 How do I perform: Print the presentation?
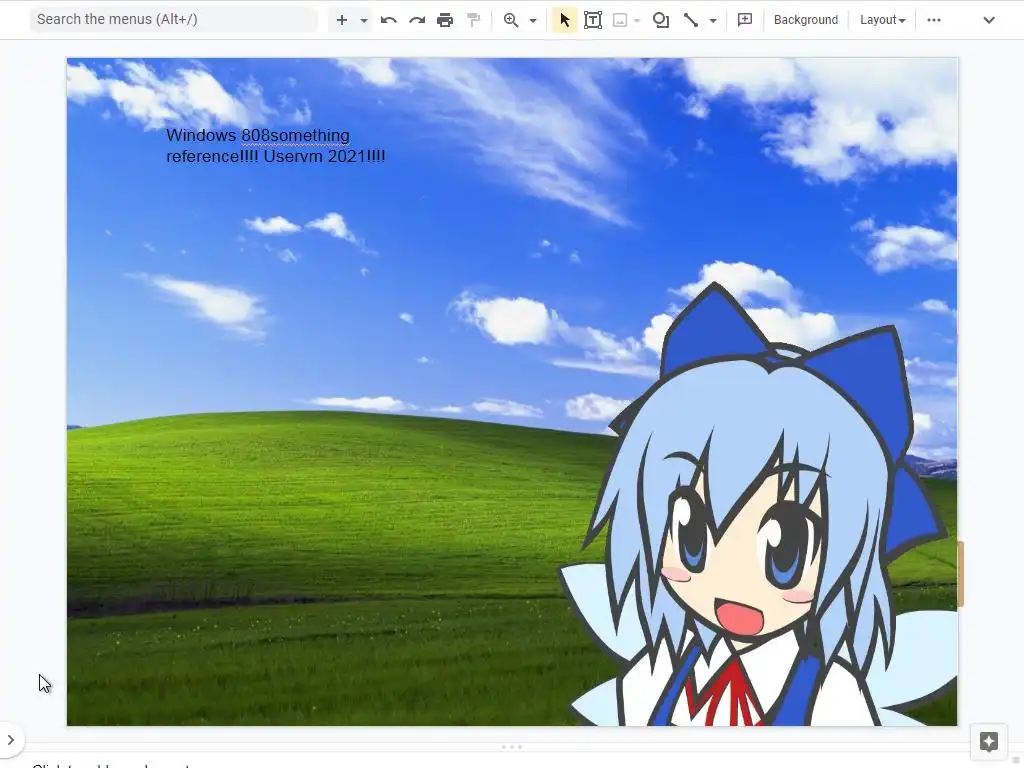click(x=445, y=20)
